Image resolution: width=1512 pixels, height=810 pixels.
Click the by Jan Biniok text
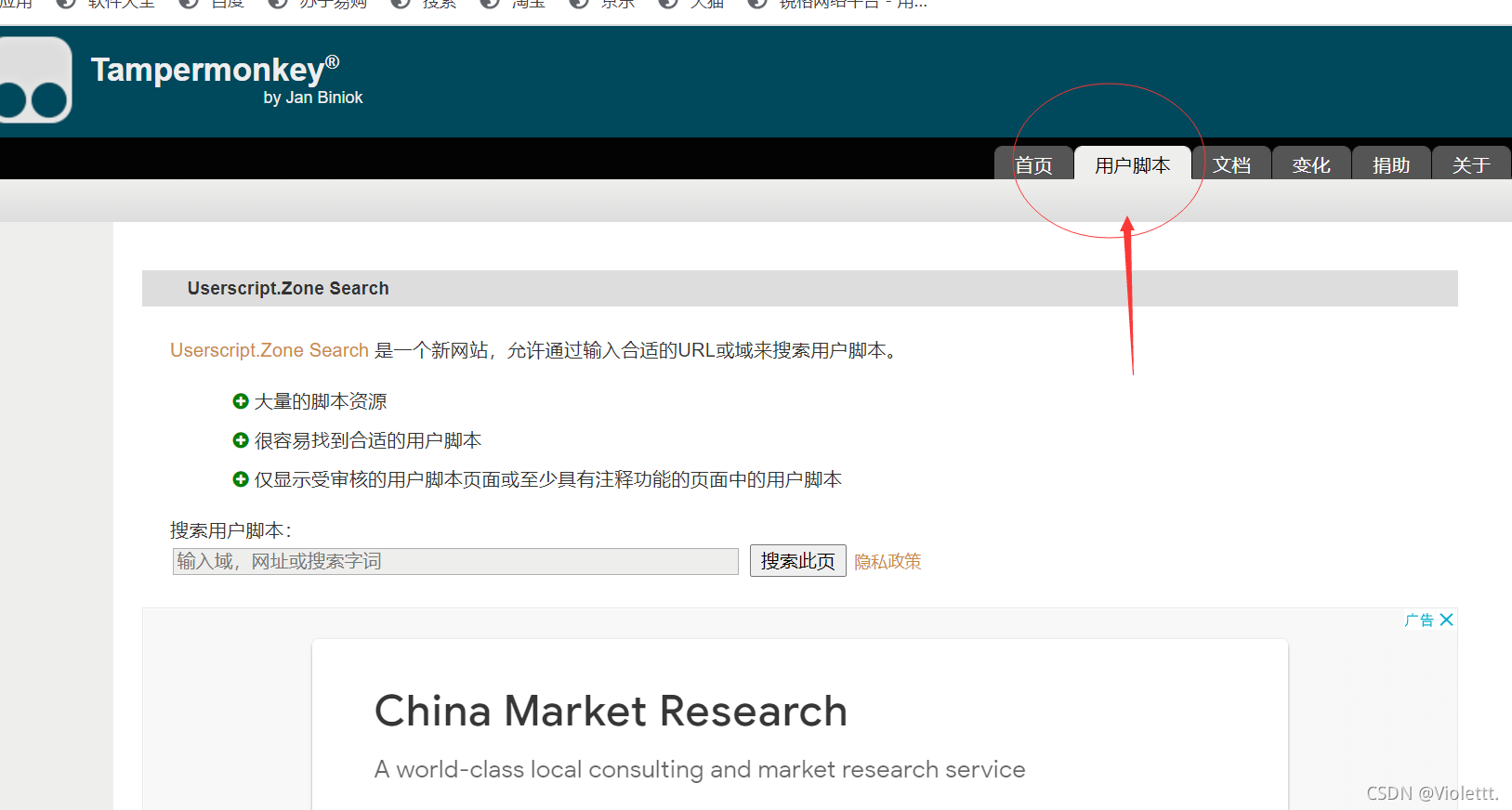313,98
